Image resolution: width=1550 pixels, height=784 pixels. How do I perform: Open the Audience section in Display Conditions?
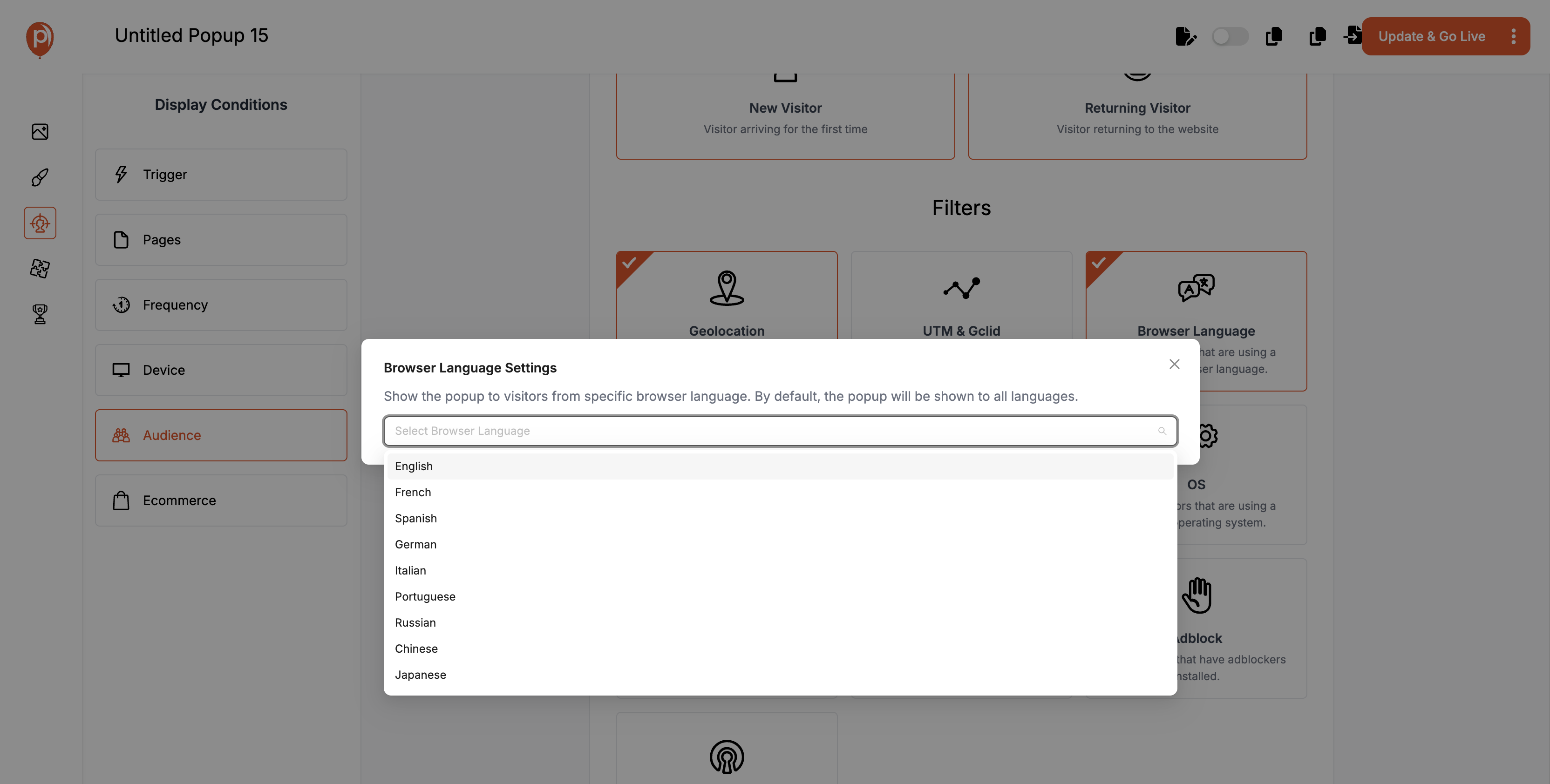tap(221, 435)
